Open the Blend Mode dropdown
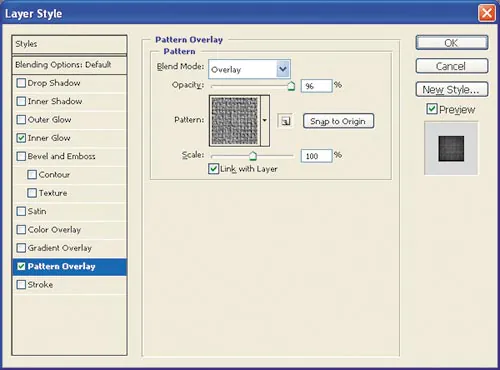 [x=283, y=69]
